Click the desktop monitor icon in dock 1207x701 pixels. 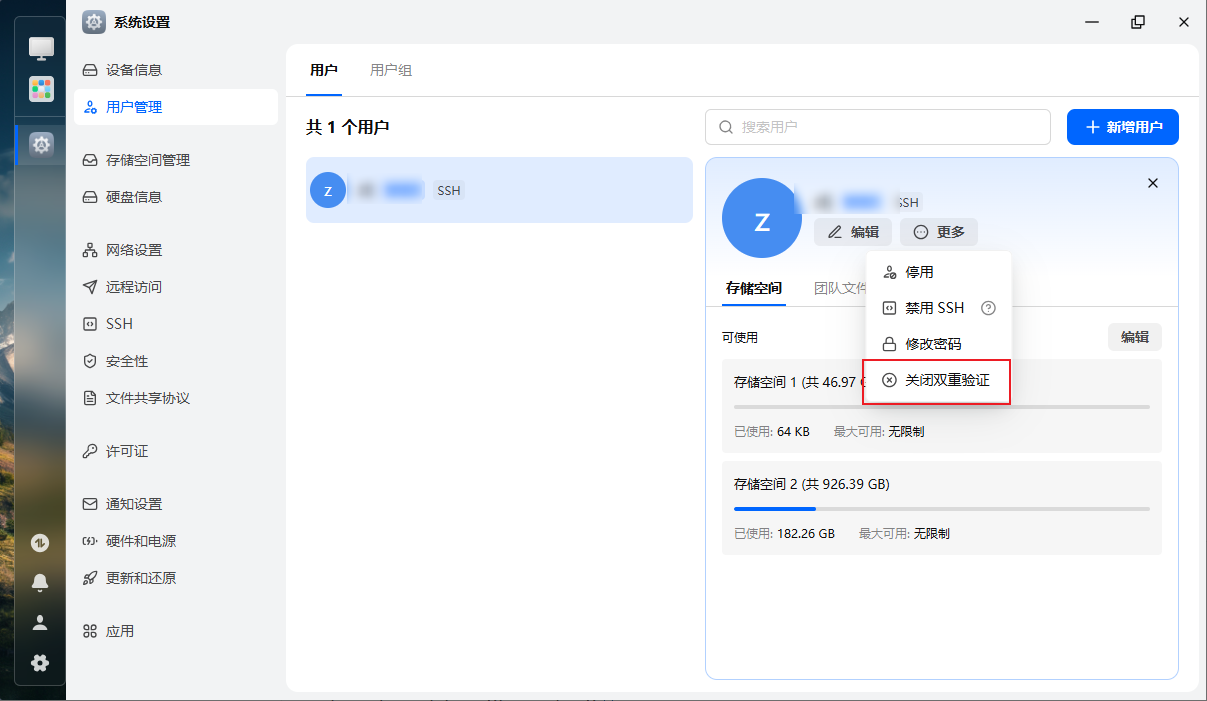tap(41, 47)
